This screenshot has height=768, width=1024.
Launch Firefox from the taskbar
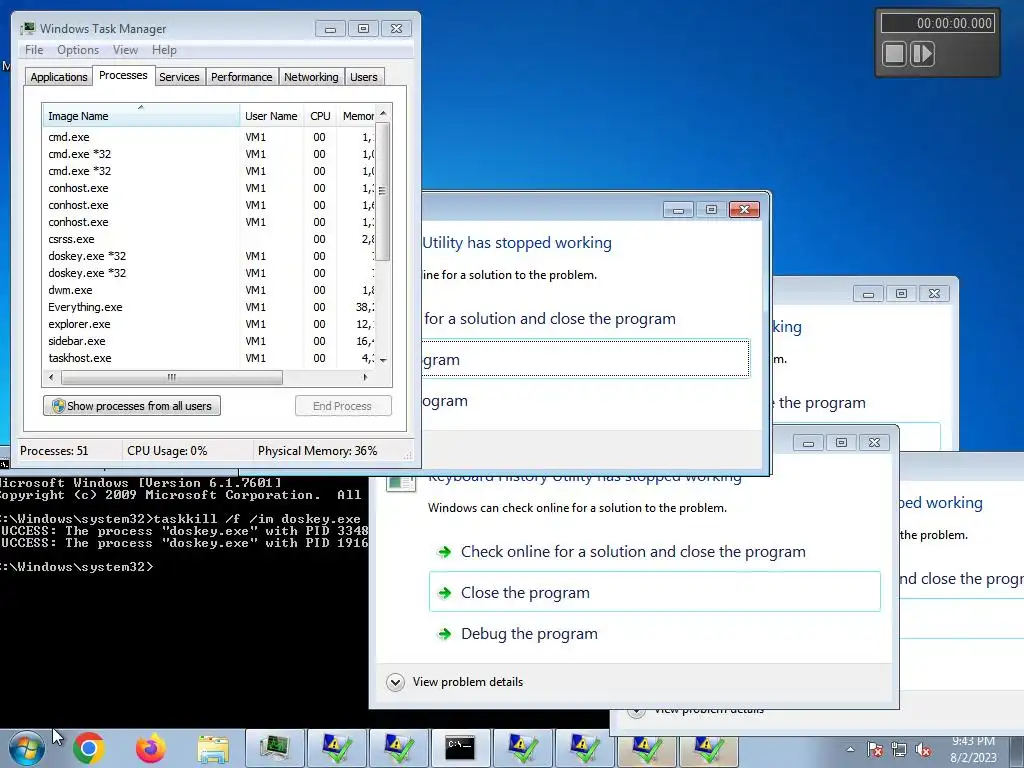tap(151, 748)
